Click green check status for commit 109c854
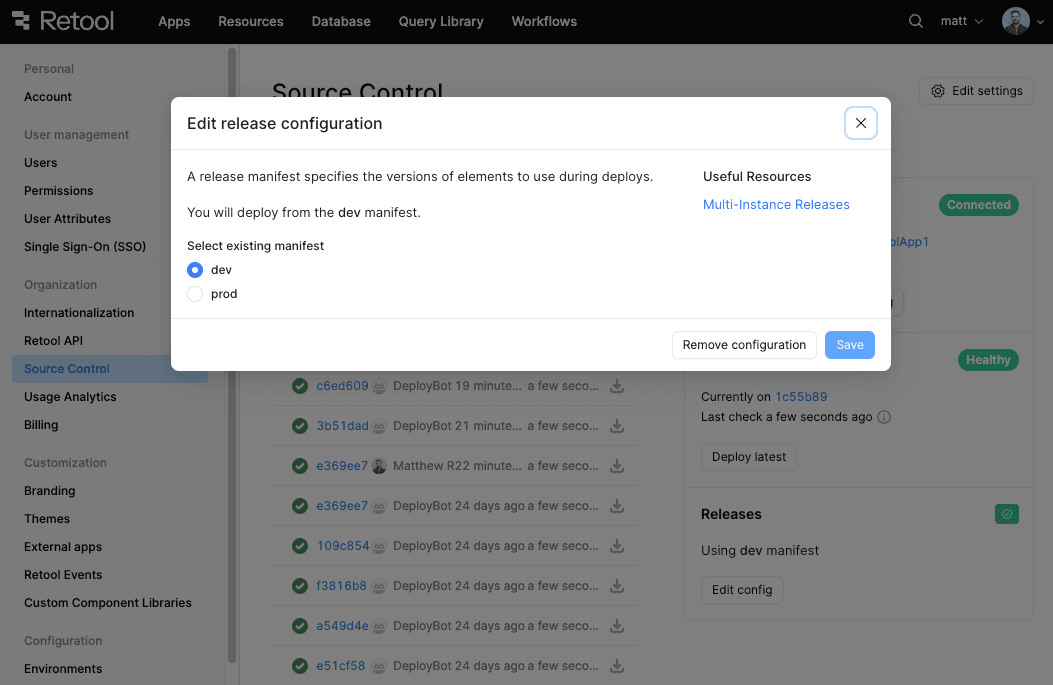The width and height of the screenshot is (1053, 685). [x=299, y=546]
